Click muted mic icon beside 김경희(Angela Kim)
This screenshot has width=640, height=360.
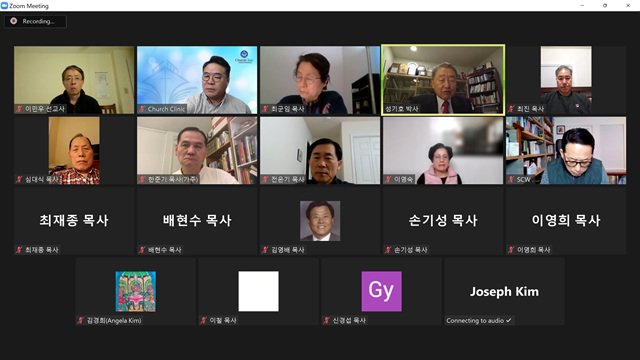80,320
